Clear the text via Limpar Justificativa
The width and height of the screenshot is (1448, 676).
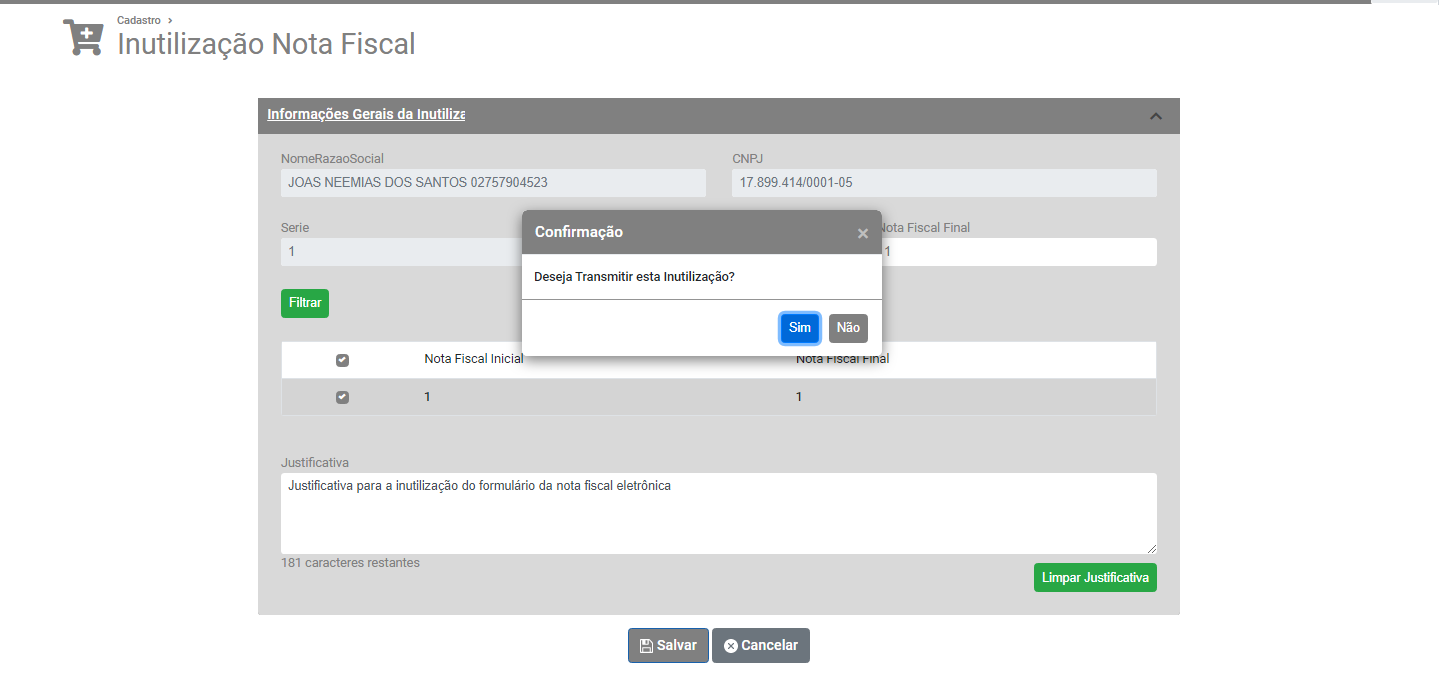(1095, 578)
